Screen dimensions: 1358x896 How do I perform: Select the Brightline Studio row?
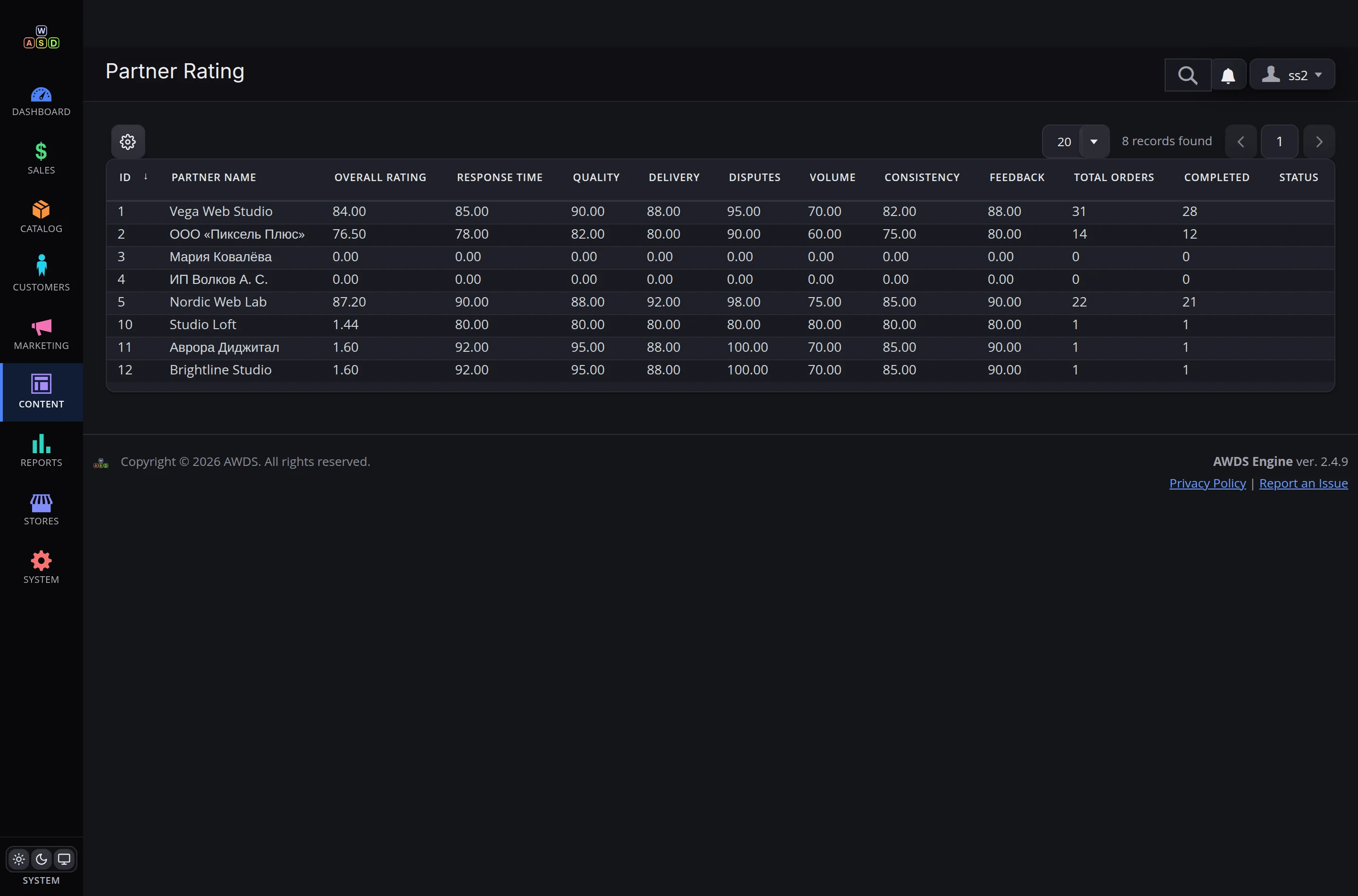(720, 370)
